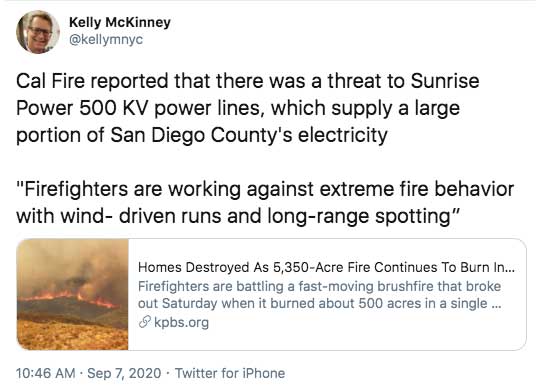
Task: Click the Sep 7, 2020 date
Action: click(124, 373)
